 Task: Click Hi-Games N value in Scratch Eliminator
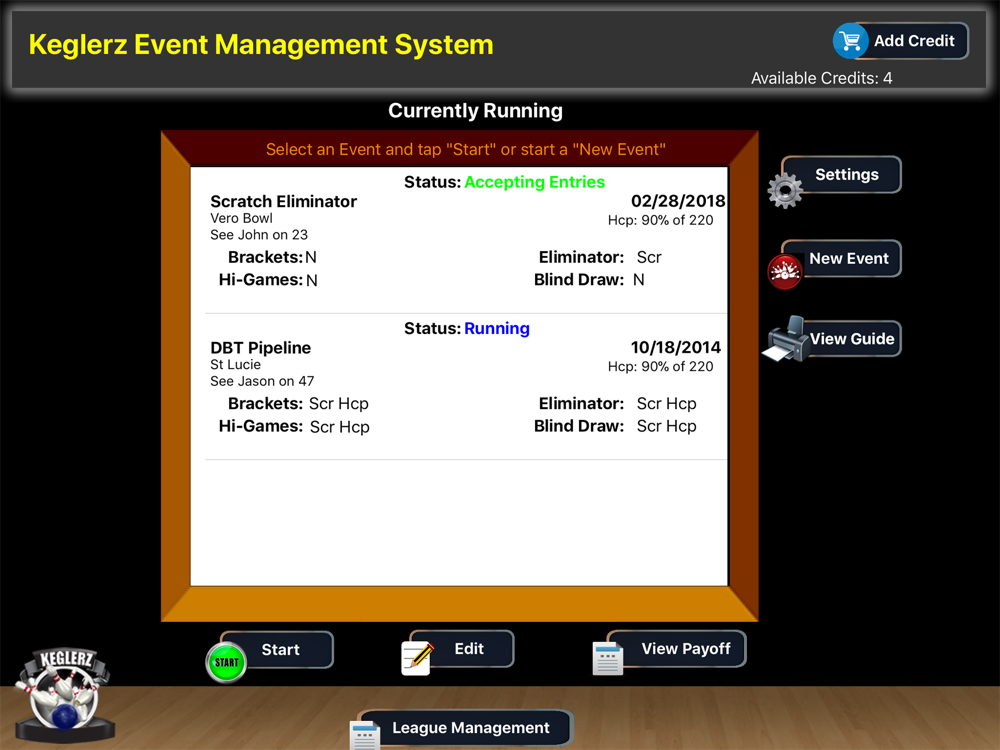point(311,281)
